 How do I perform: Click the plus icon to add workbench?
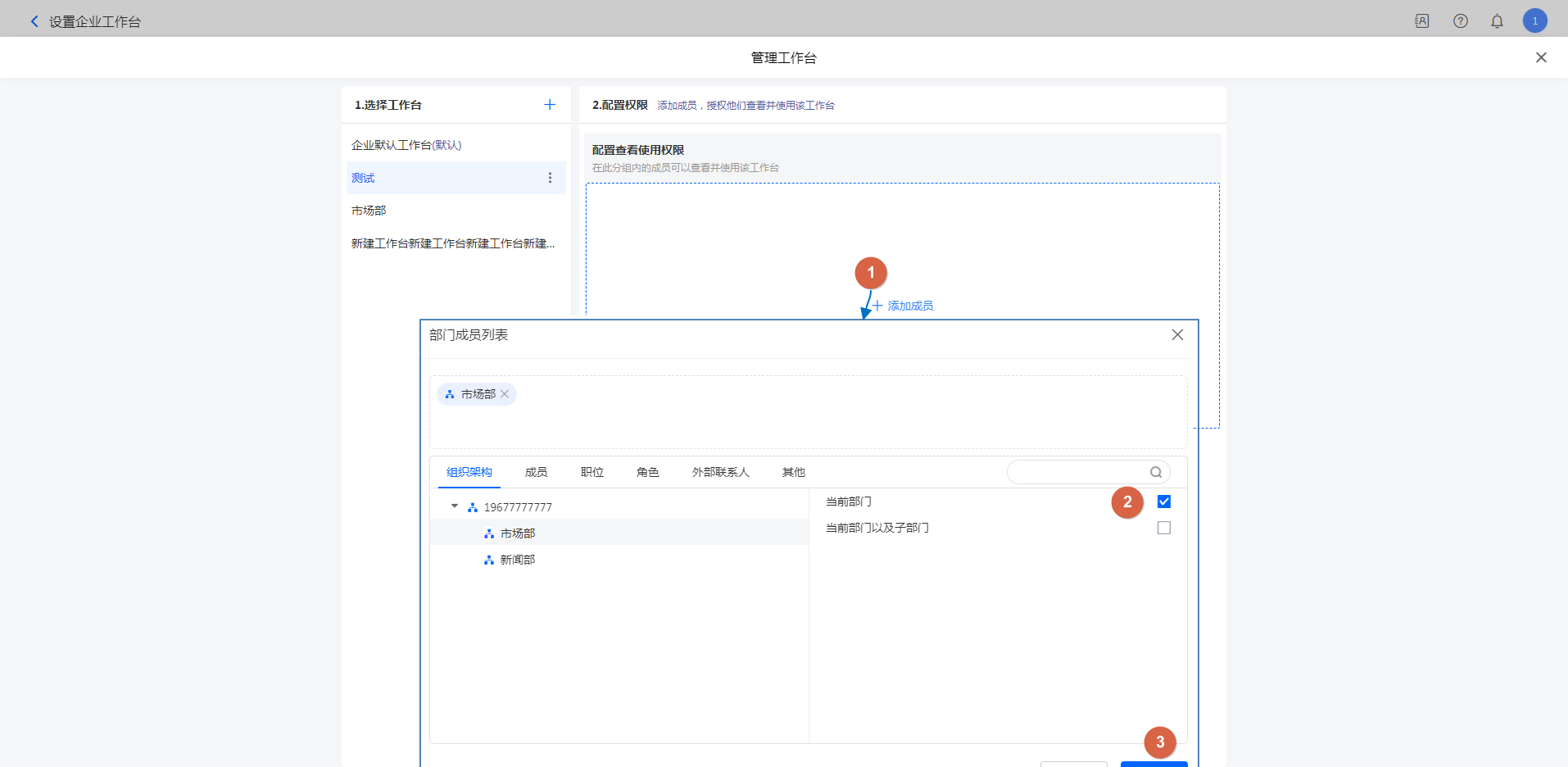(x=550, y=105)
